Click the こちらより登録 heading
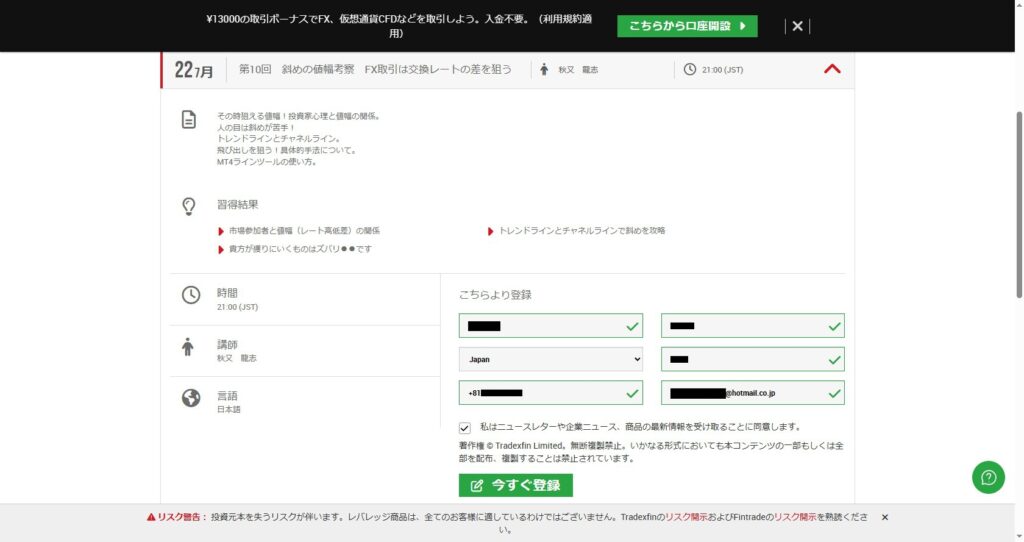The width and height of the screenshot is (1024, 542). click(x=495, y=295)
